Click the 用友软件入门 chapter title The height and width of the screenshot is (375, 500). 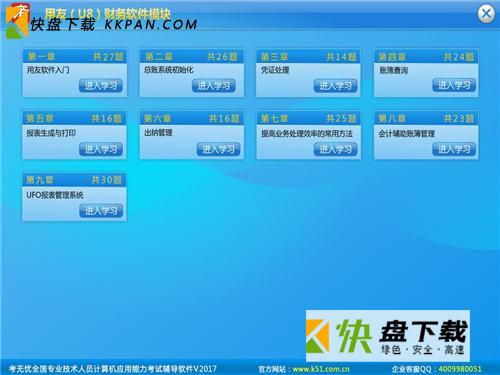click(48, 70)
